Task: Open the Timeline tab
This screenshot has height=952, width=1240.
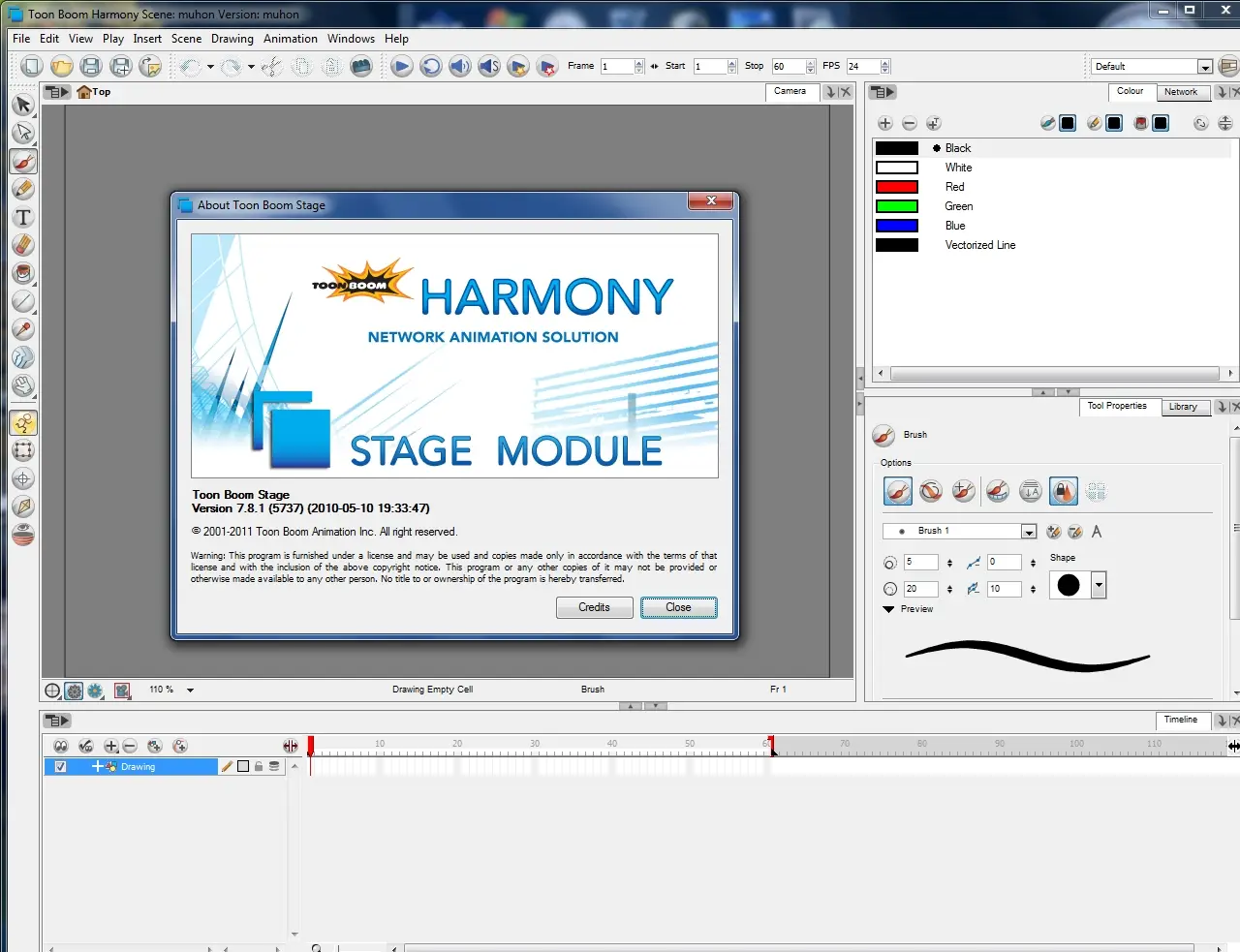Action: [x=1181, y=720]
